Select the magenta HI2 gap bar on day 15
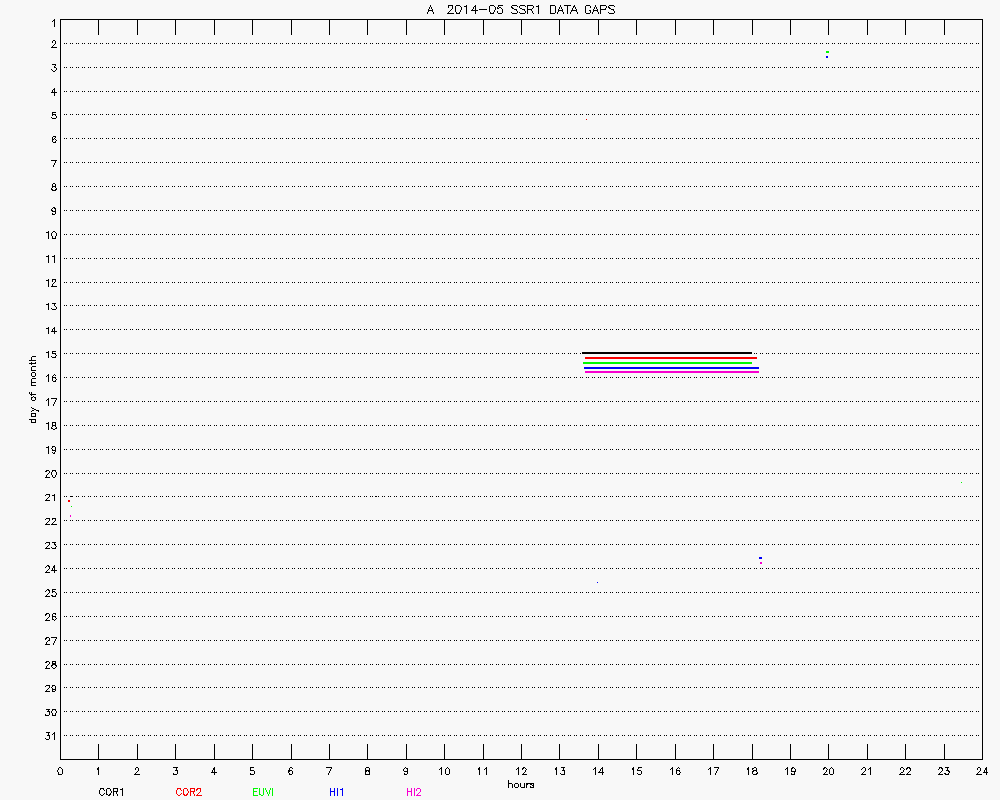 pos(671,374)
